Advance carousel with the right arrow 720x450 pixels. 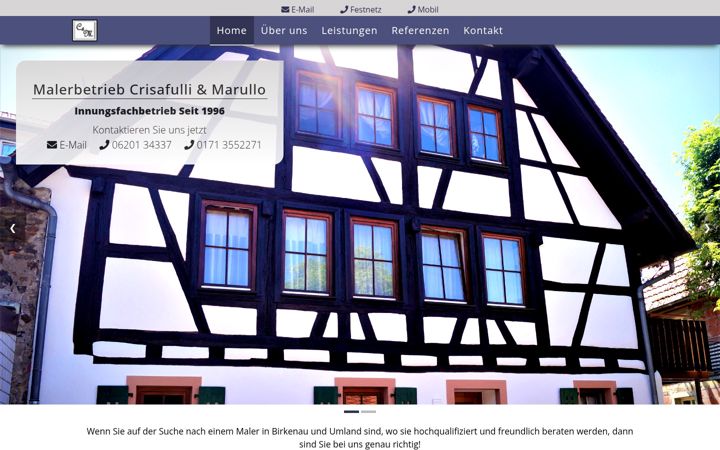(707, 228)
